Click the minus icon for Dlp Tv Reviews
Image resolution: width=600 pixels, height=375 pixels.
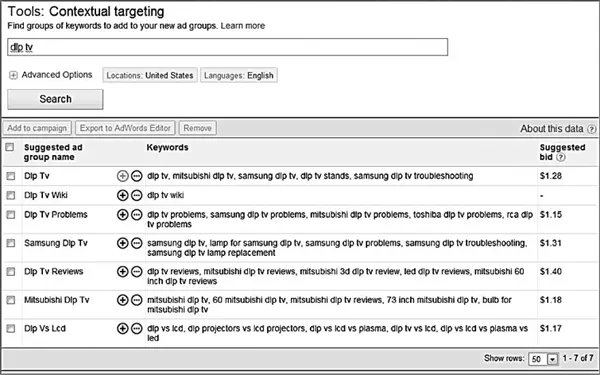point(137,272)
